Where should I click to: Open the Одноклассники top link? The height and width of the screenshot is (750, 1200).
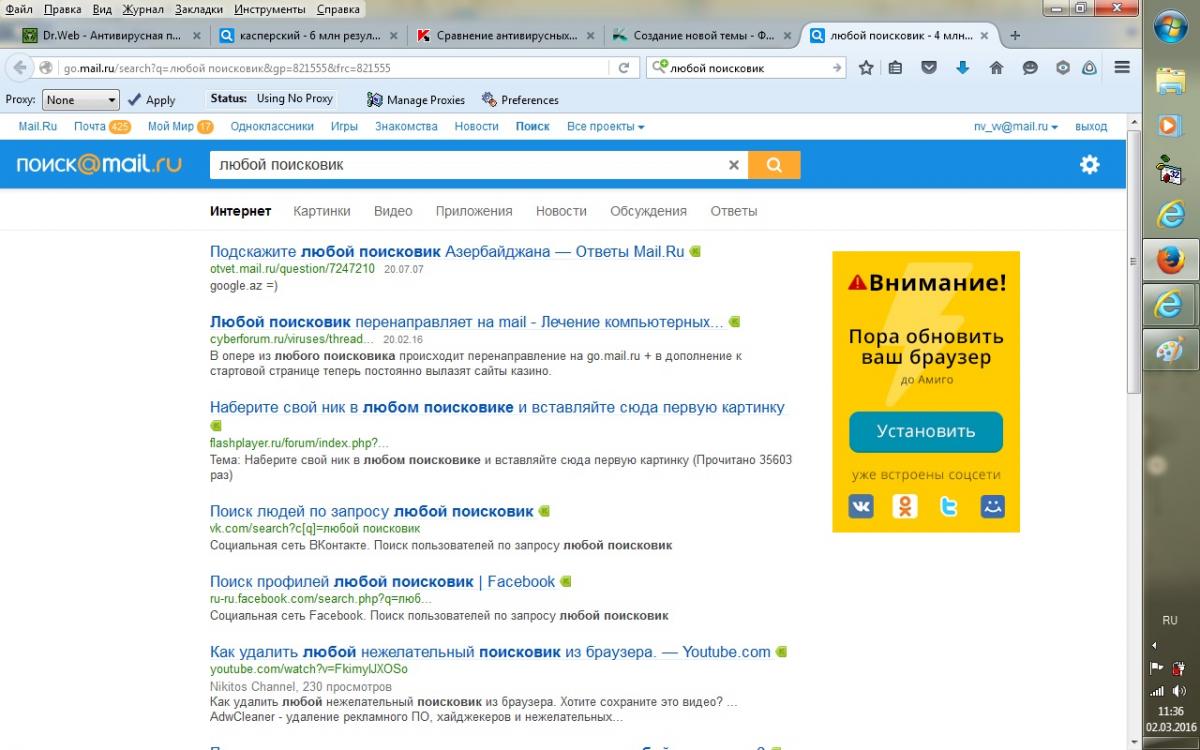pos(272,127)
